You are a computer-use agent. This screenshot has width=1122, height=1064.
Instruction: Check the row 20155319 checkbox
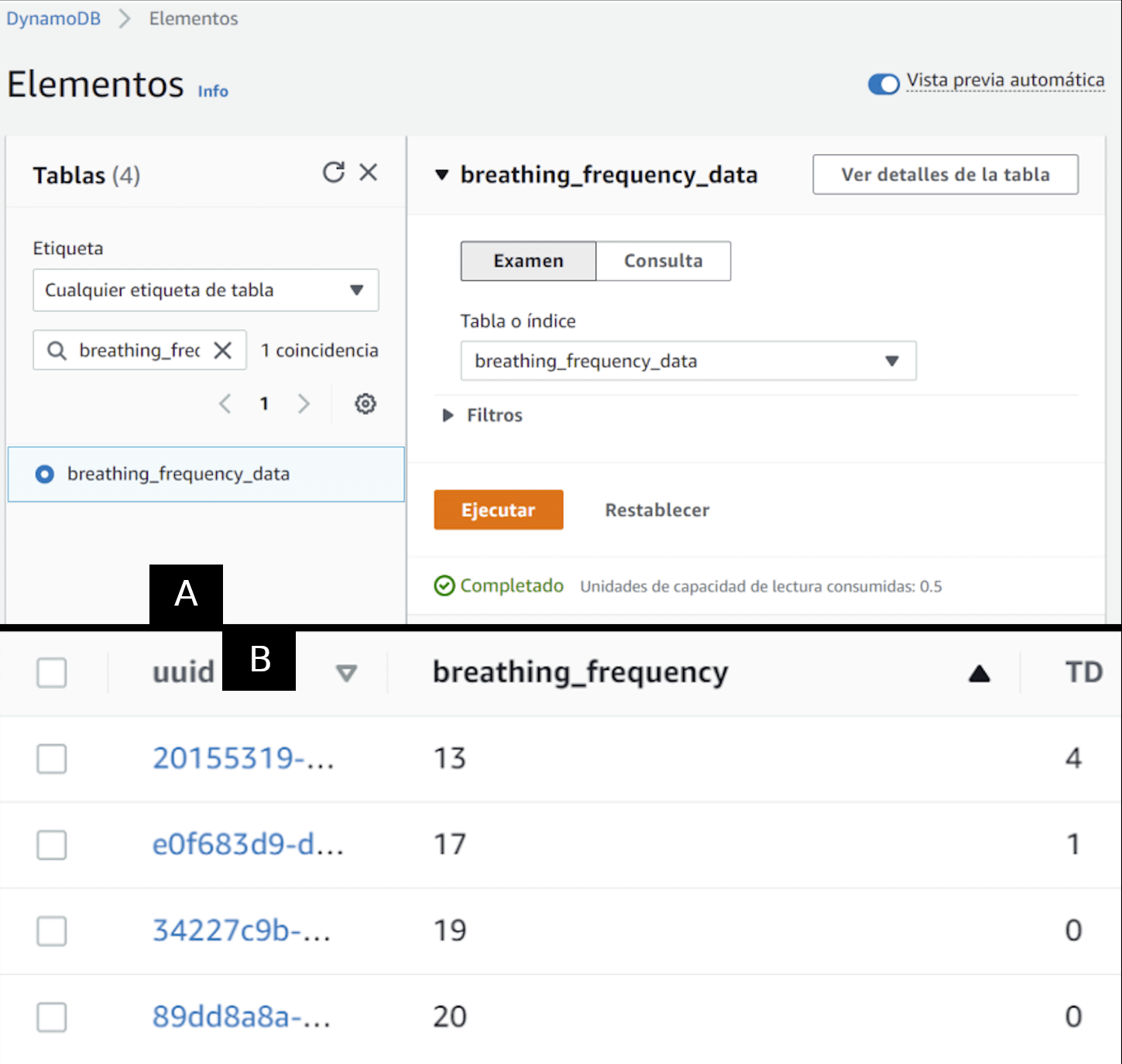(x=52, y=759)
